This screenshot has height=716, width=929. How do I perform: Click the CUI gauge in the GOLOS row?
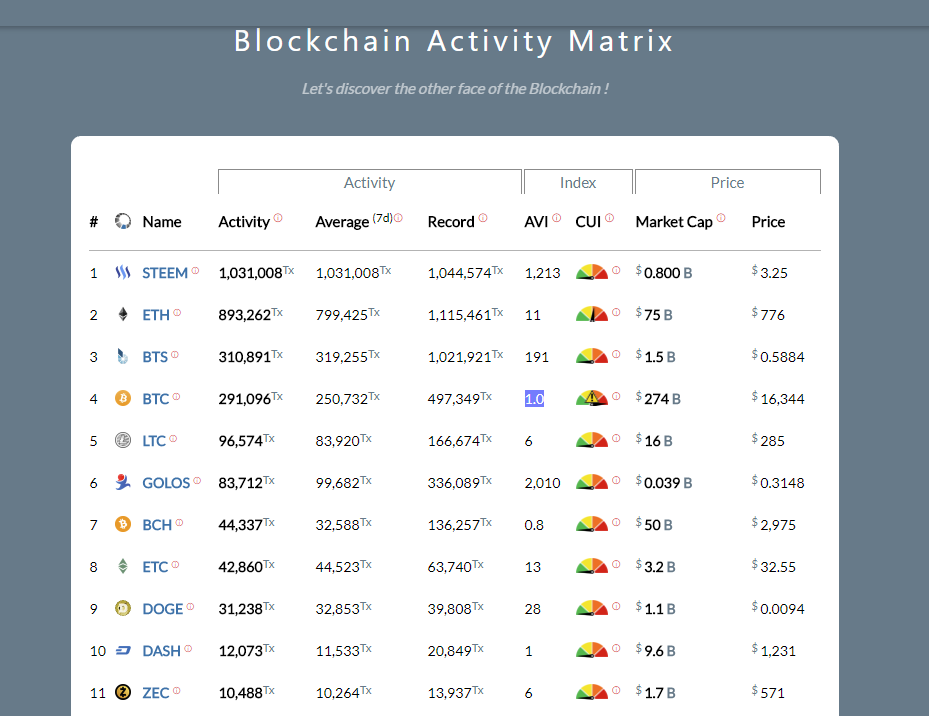click(x=592, y=482)
